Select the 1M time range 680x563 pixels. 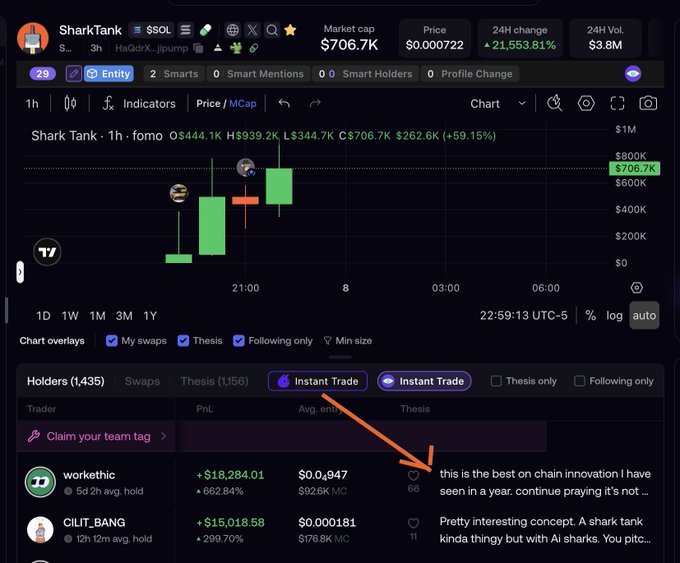click(x=97, y=316)
